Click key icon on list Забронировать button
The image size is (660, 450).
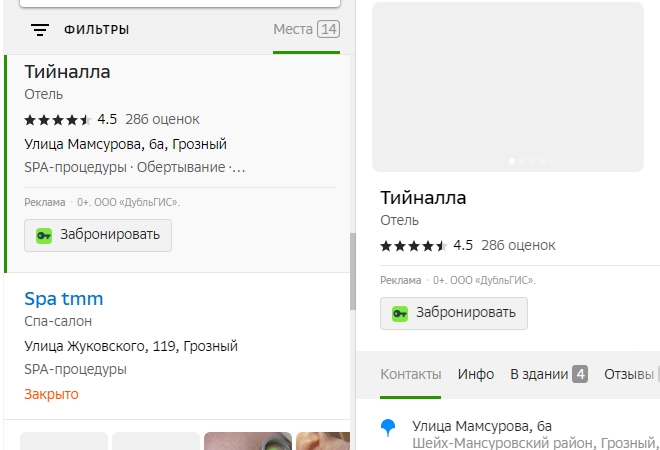[43, 235]
